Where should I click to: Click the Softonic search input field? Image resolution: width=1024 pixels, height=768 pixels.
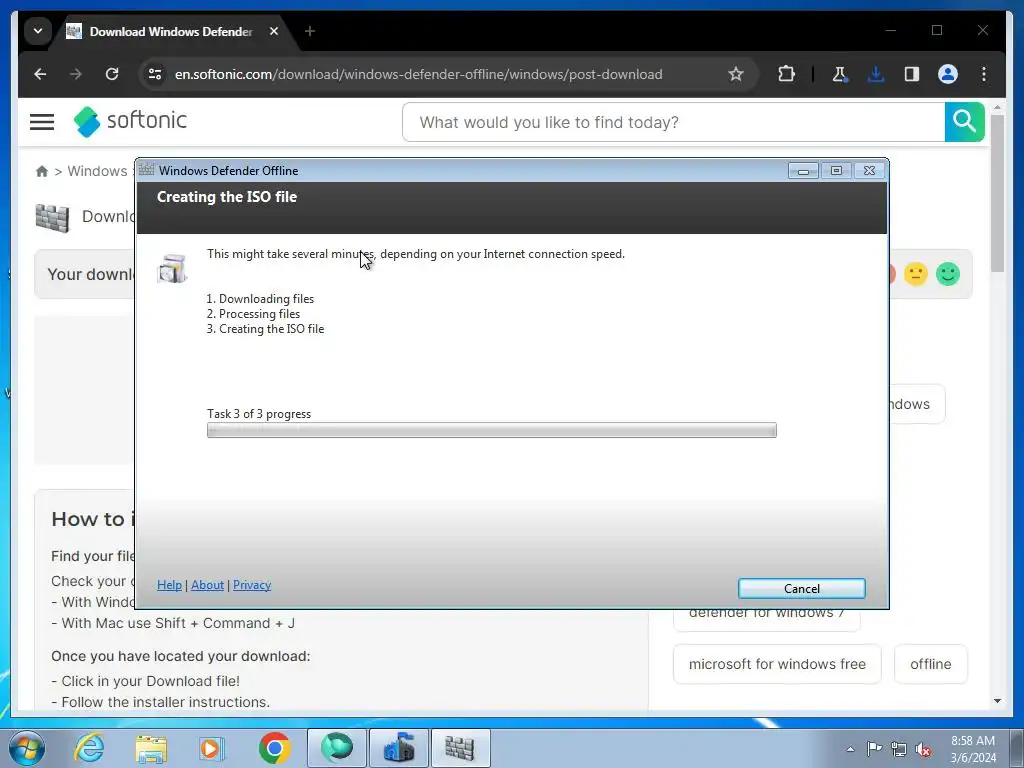(674, 122)
